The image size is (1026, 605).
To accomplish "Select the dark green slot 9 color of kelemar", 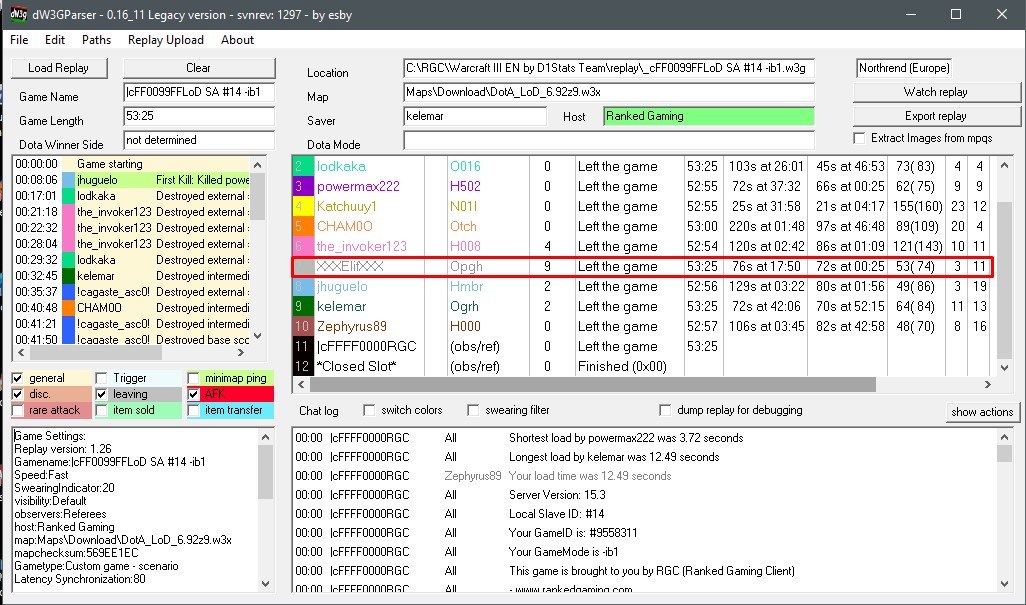I will tap(303, 307).
